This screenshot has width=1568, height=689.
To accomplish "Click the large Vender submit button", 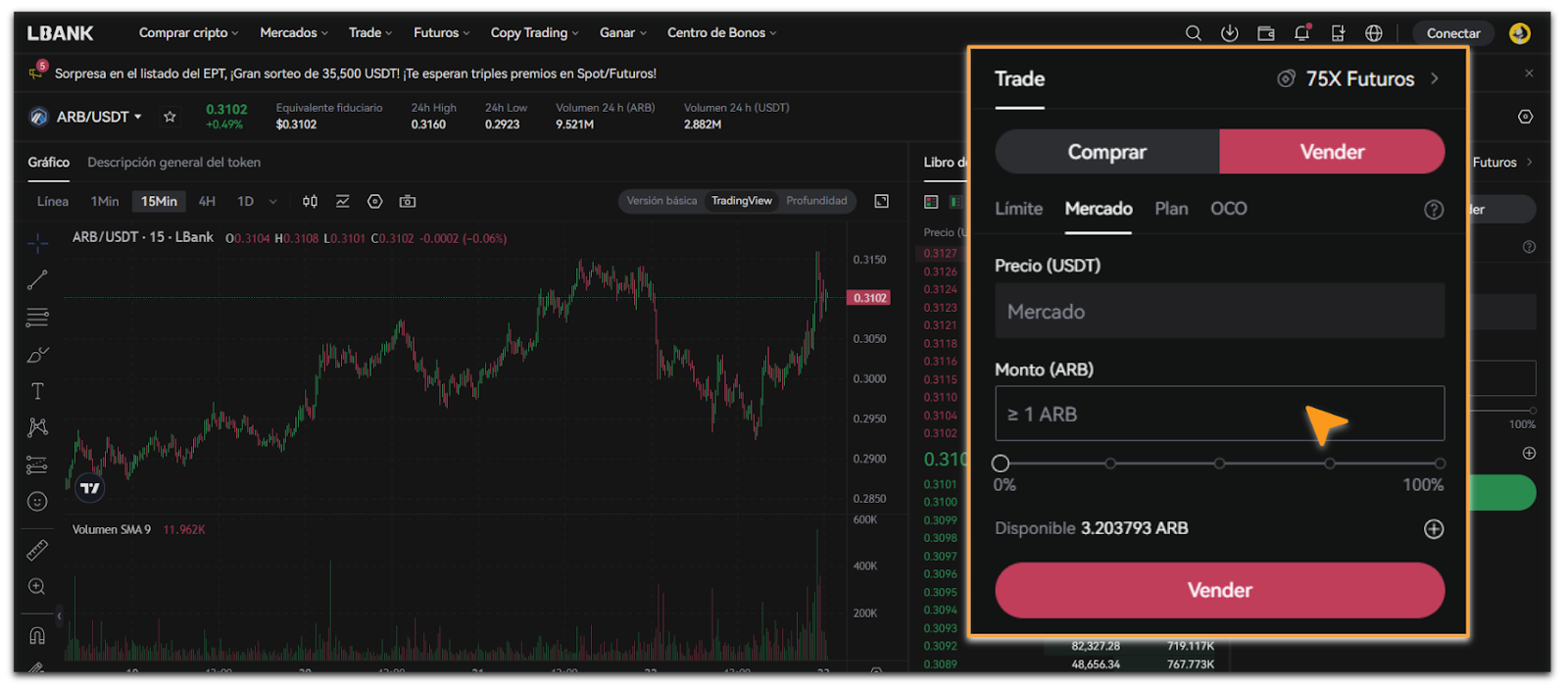I will [1220, 590].
